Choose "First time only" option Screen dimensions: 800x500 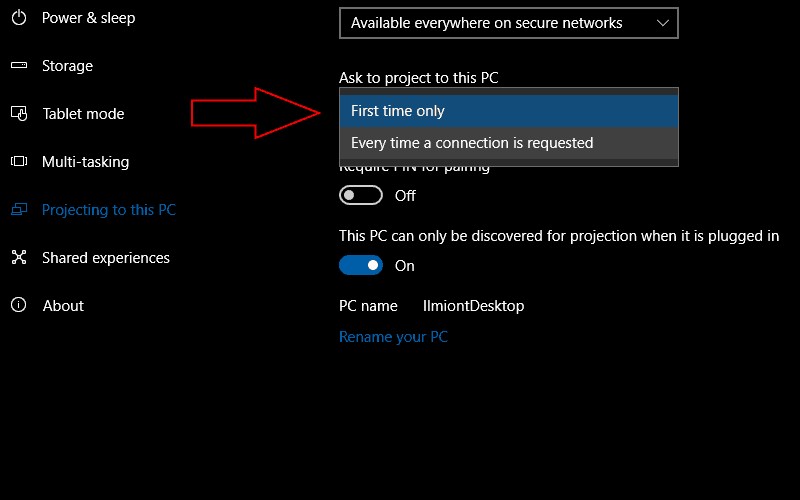tap(509, 111)
